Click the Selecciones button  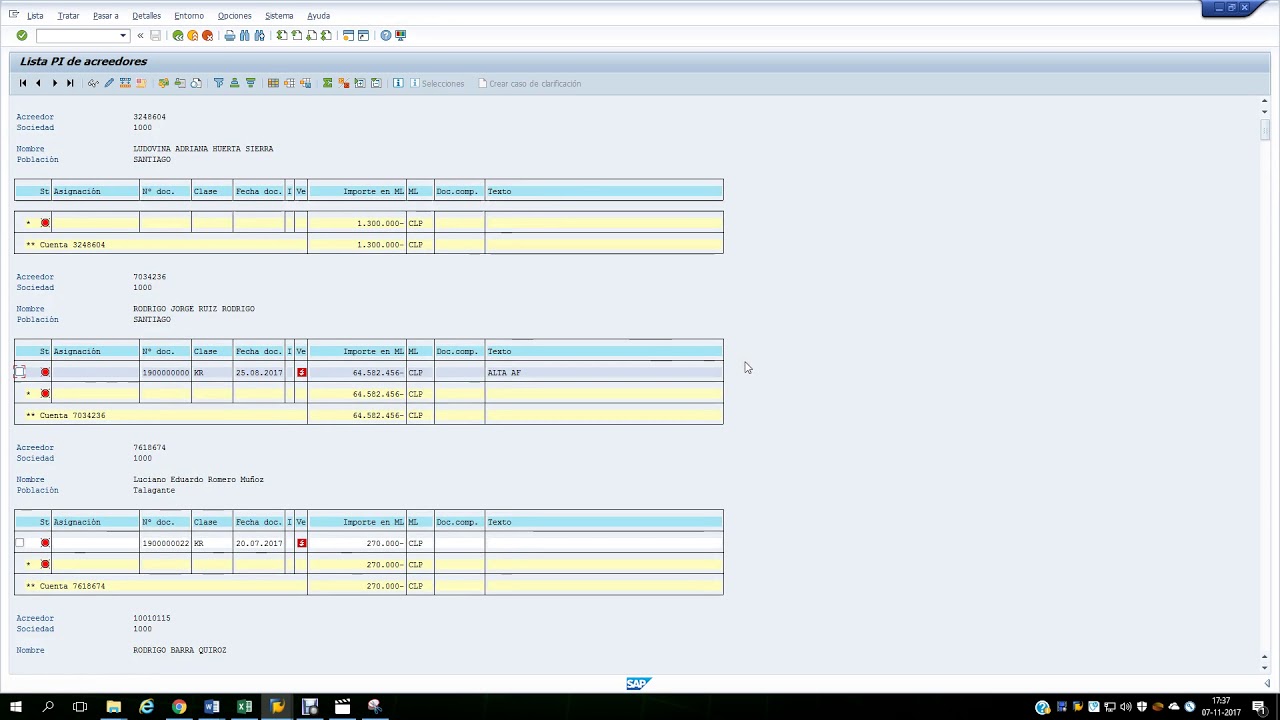coord(437,84)
